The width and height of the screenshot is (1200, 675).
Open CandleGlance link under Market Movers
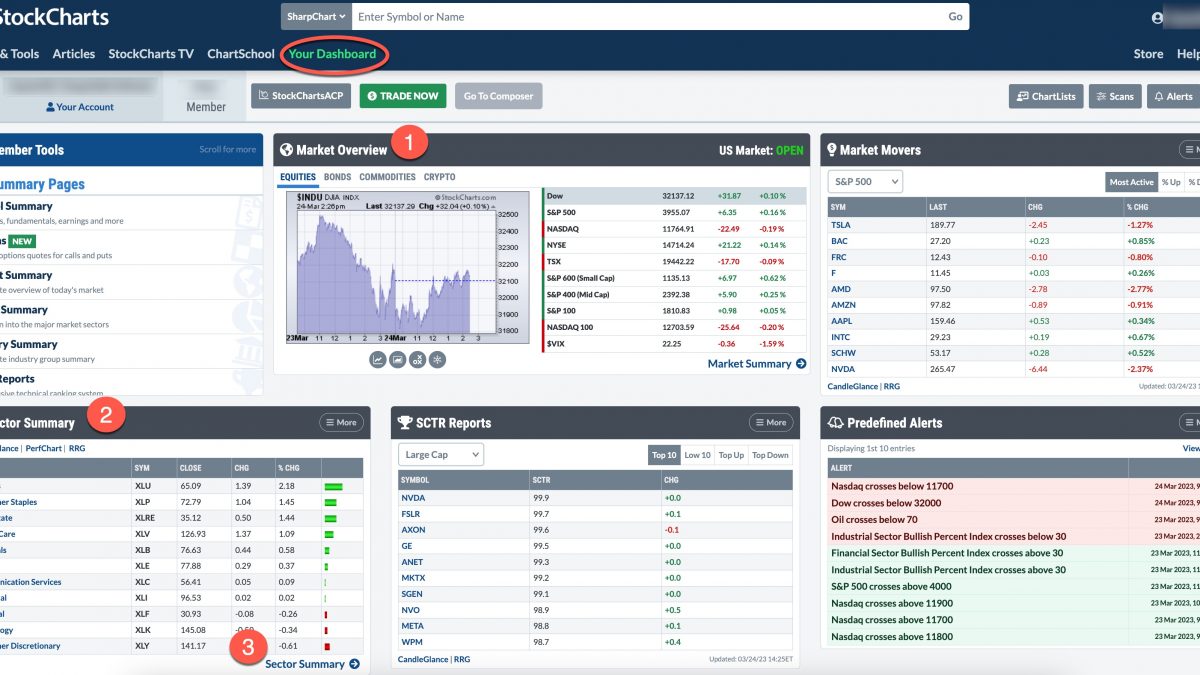[853, 386]
